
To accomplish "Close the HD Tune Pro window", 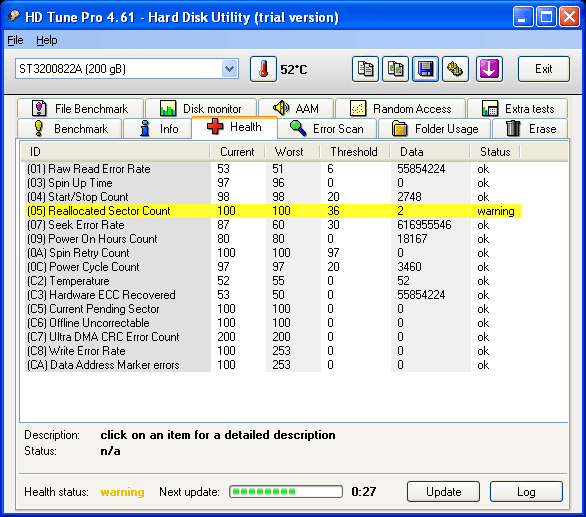I will (x=569, y=17).
